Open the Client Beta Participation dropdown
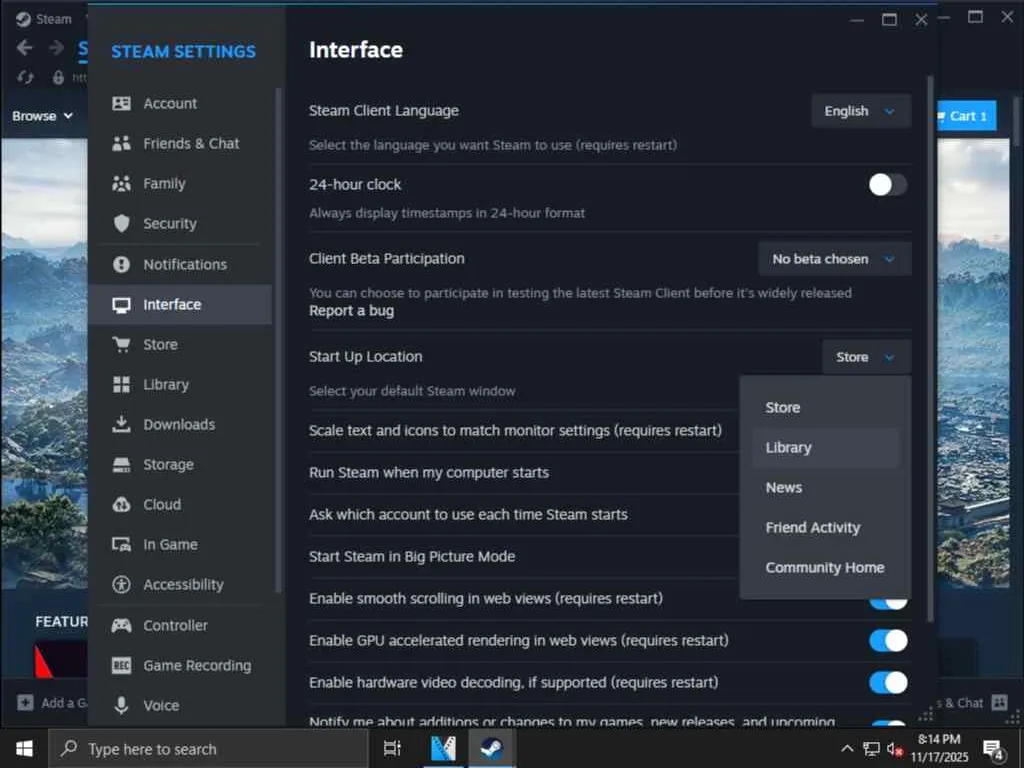This screenshot has height=768, width=1024. click(x=834, y=259)
